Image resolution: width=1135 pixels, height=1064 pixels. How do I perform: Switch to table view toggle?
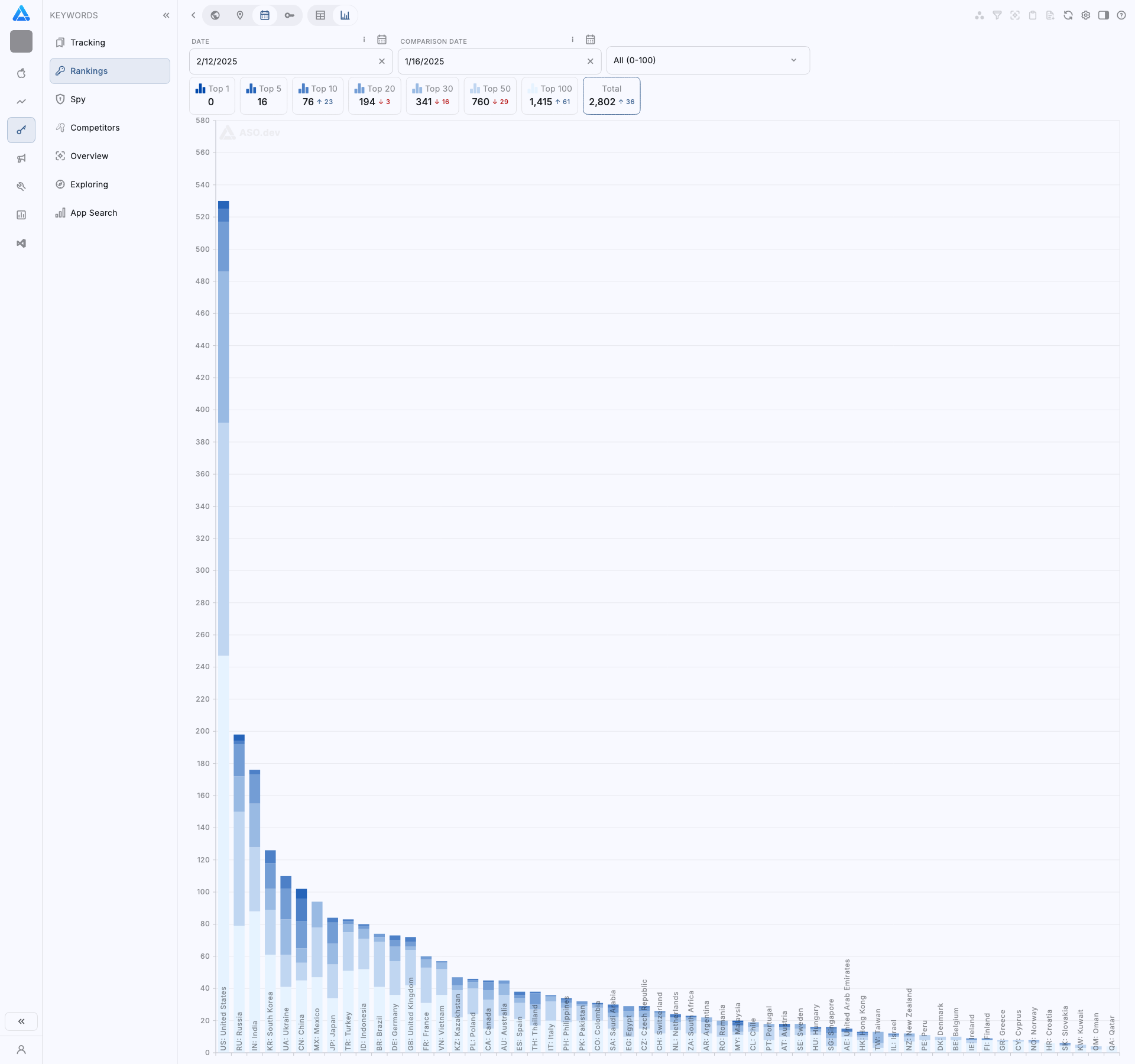click(320, 15)
